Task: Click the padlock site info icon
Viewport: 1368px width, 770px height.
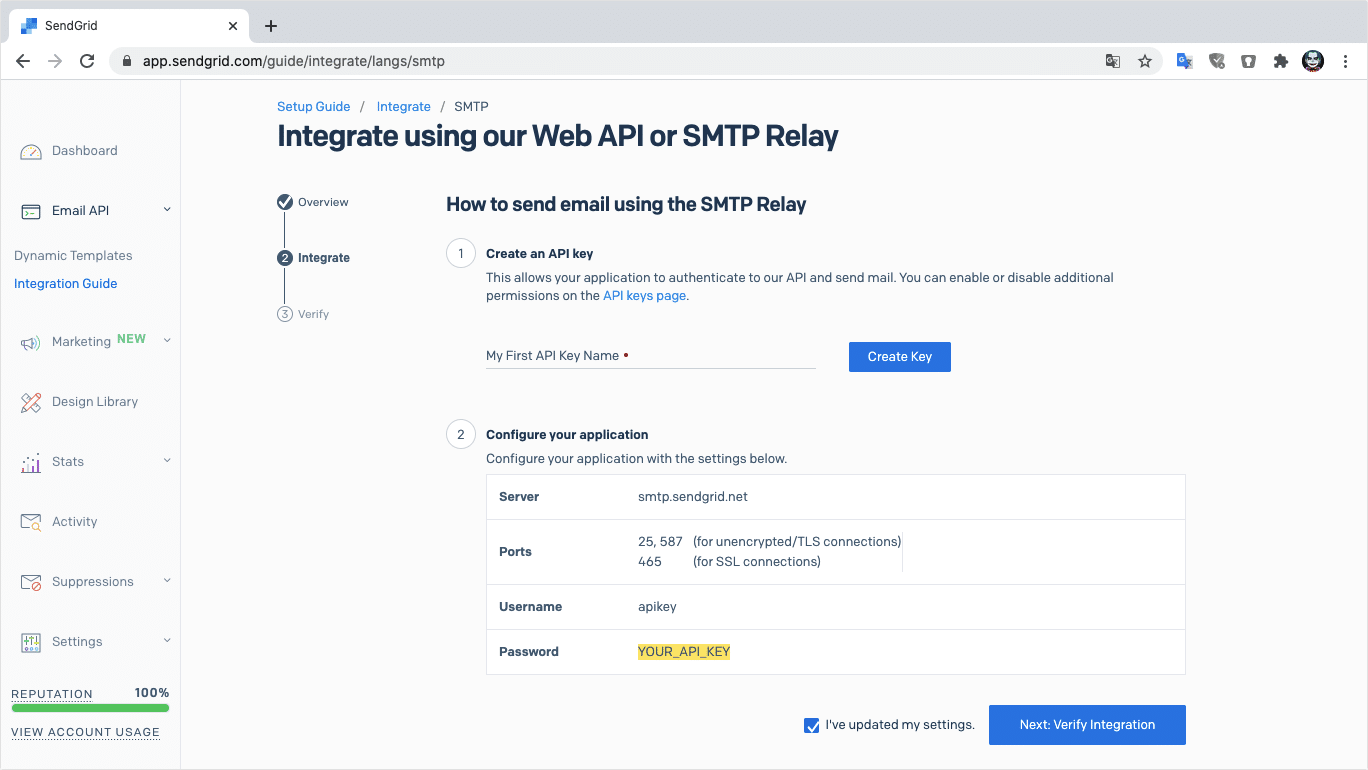Action: pos(126,61)
